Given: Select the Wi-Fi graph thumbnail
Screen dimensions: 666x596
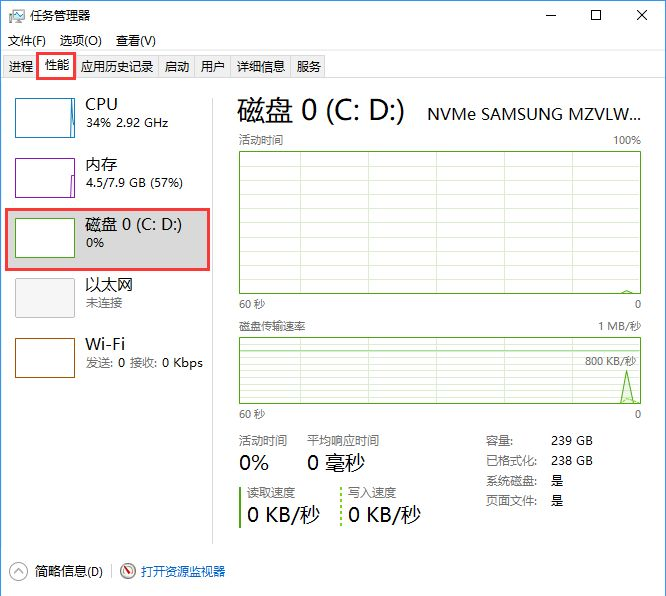Looking at the screenshot, I should [x=45, y=358].
